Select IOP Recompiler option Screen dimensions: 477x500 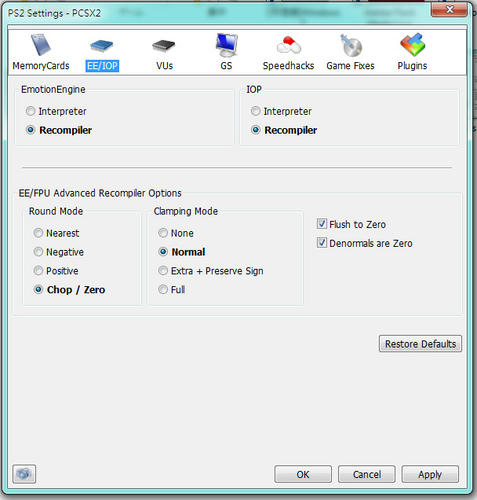[x=284, y=130]
